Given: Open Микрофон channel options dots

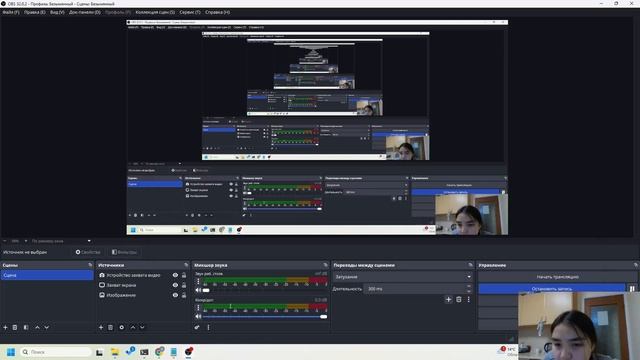Looking at the screenshot, I should [x=198, y=308].
